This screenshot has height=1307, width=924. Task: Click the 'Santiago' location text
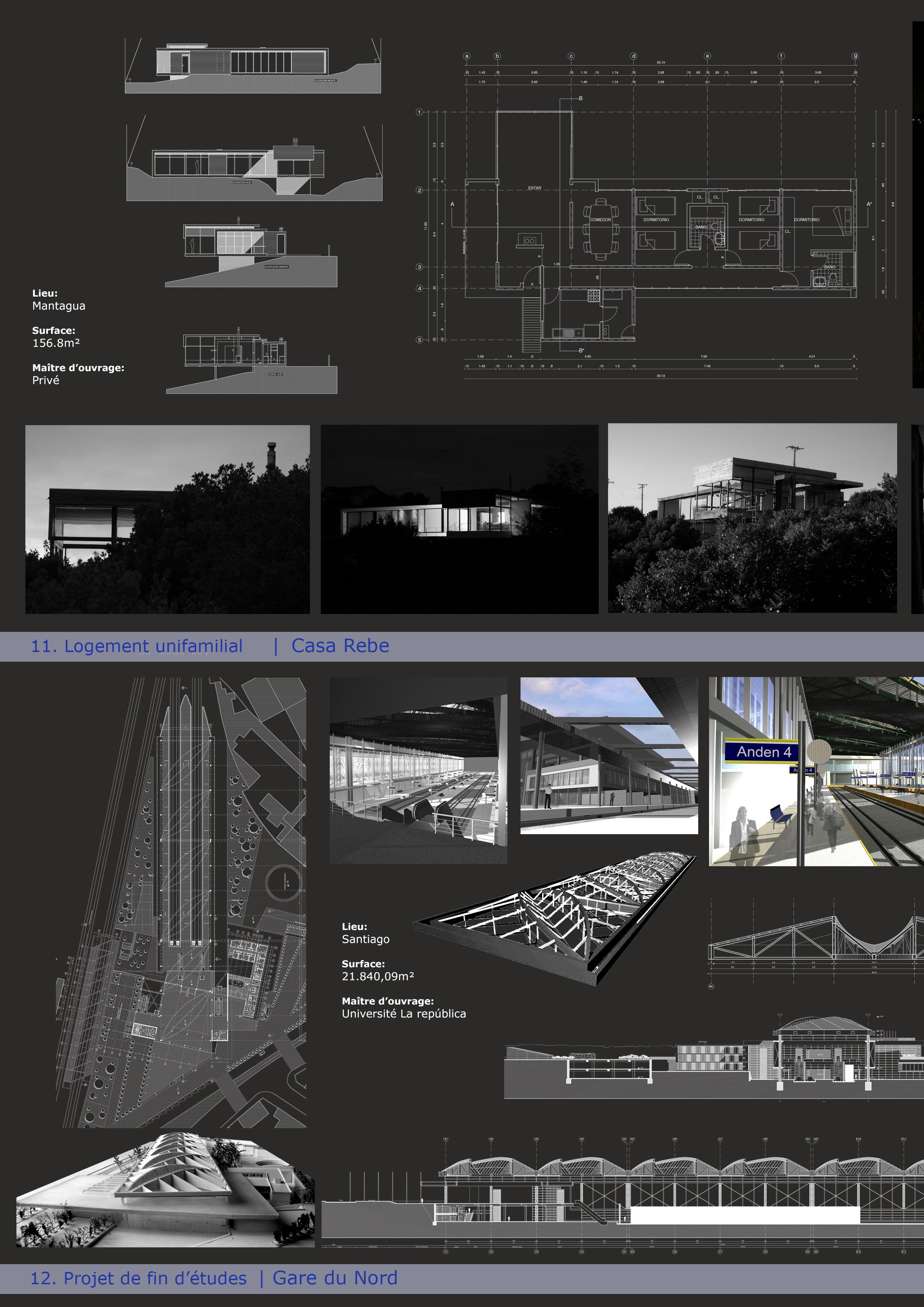click(x=366, y=939)
